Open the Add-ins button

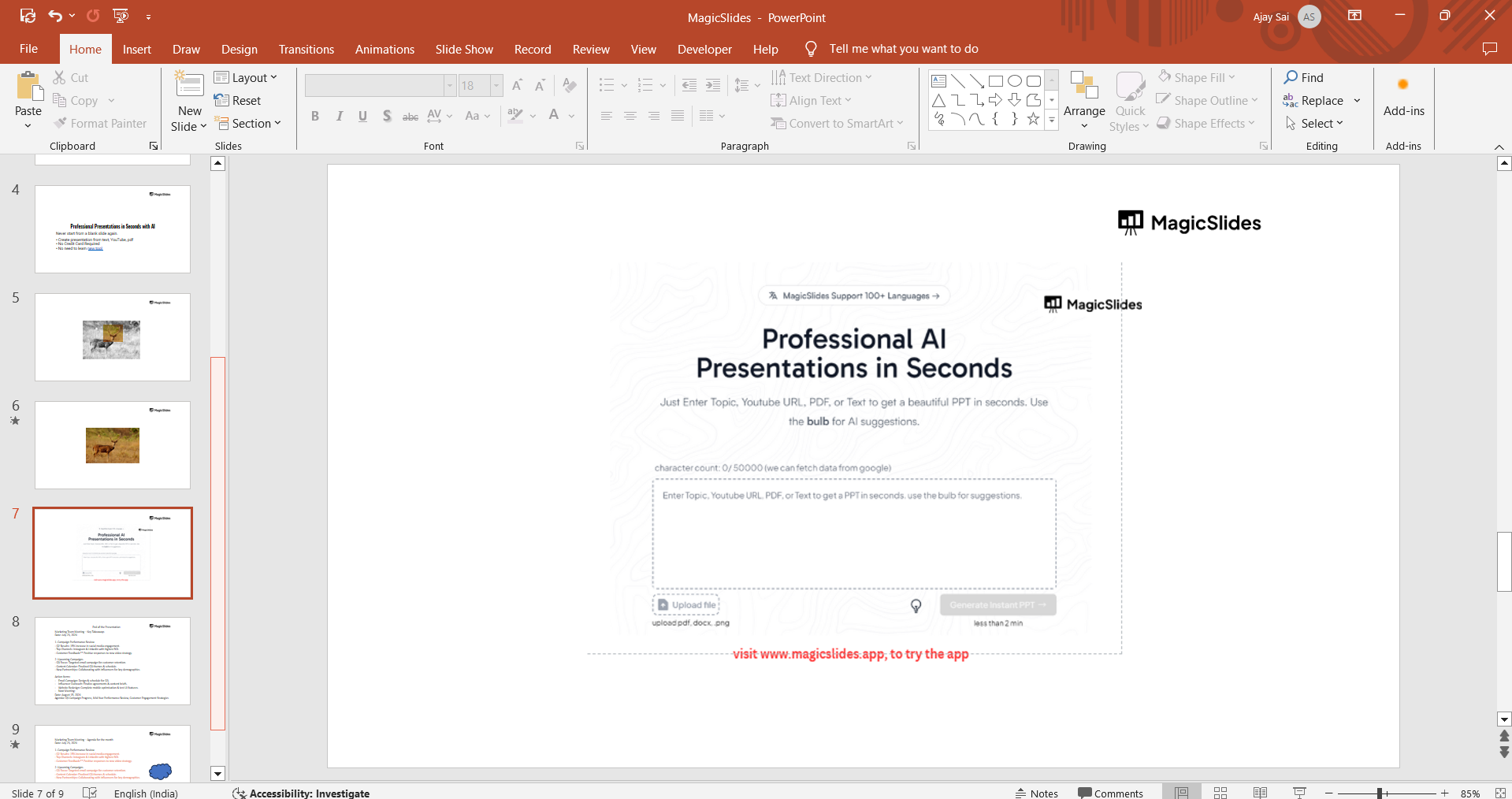click(1403, 98)
